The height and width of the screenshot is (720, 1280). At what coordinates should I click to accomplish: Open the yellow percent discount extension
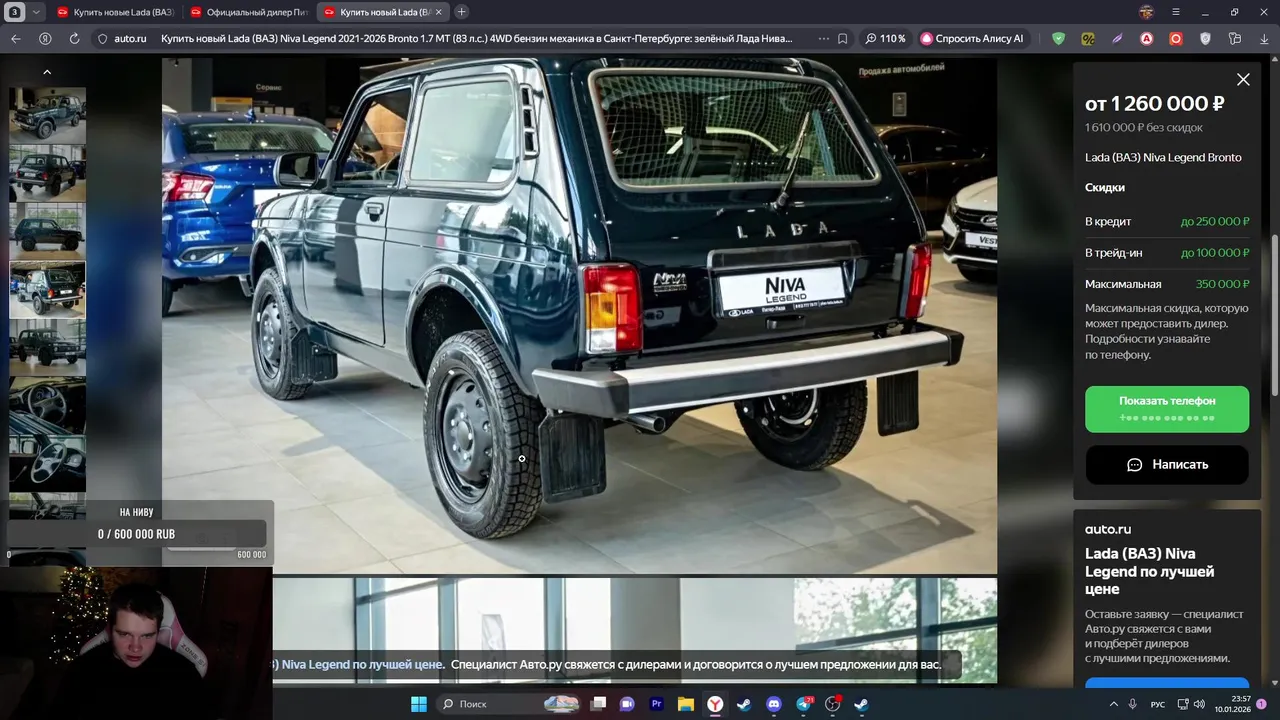[x=1088, y=39]
